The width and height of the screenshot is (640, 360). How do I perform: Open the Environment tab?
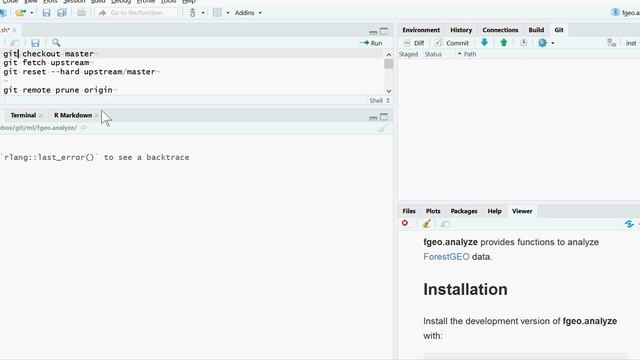(x=421, y=30)
